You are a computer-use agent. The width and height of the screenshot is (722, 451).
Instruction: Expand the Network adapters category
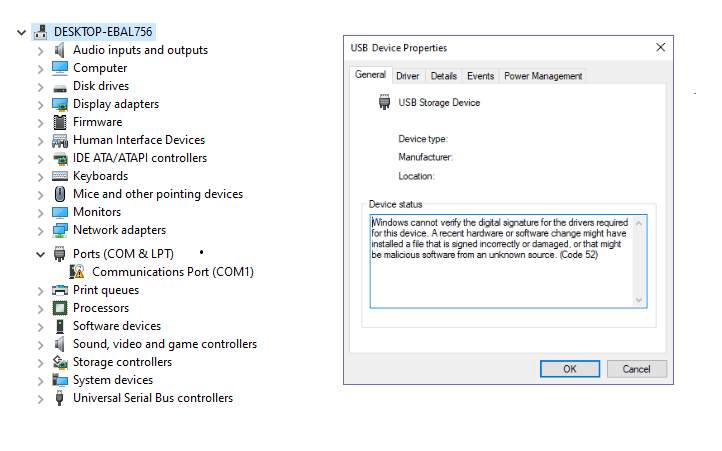pyautogui.click(x=41, y=231)
